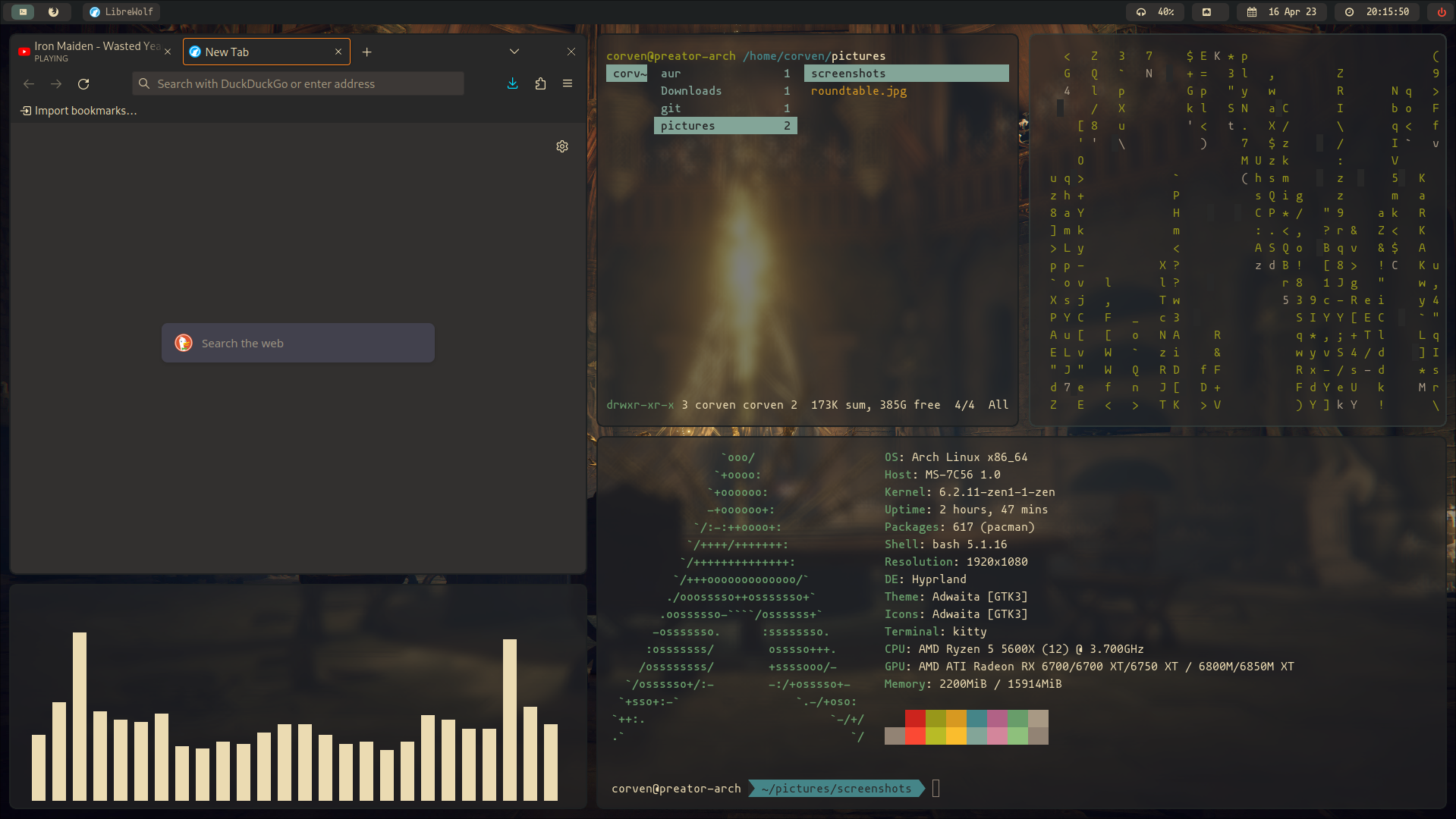The height and width of the screenshot is (819, 1456).
Task: Click the browser back arrow
Action: 29,83
